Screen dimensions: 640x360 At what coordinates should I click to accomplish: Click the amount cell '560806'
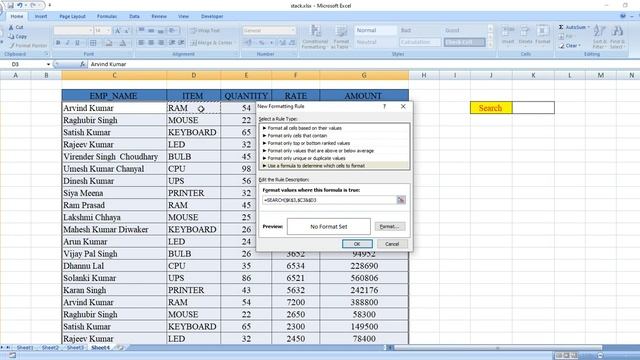[364, 278]
